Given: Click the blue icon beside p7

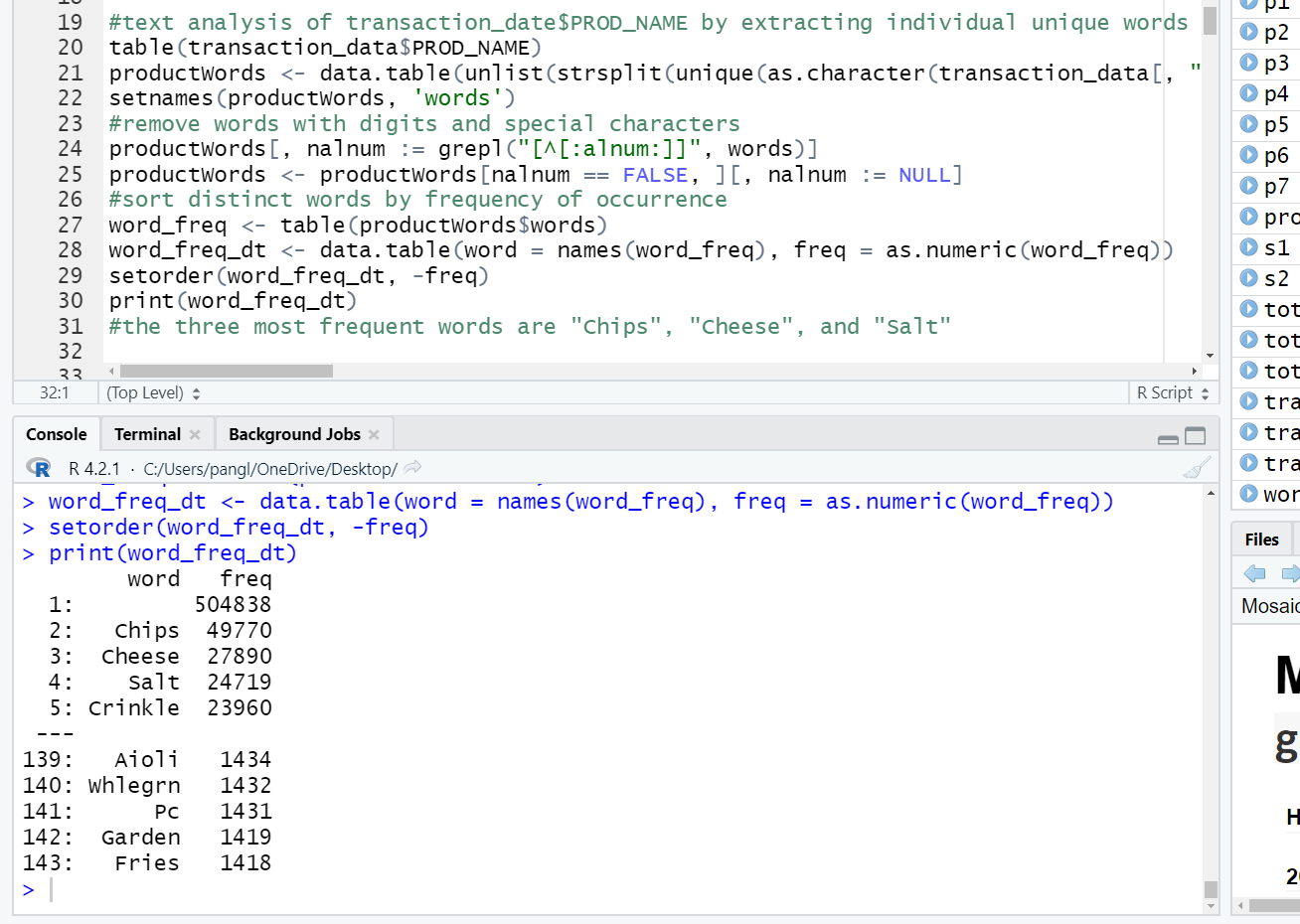Looking at the screenshot, I should click(x=1249, y=186).
